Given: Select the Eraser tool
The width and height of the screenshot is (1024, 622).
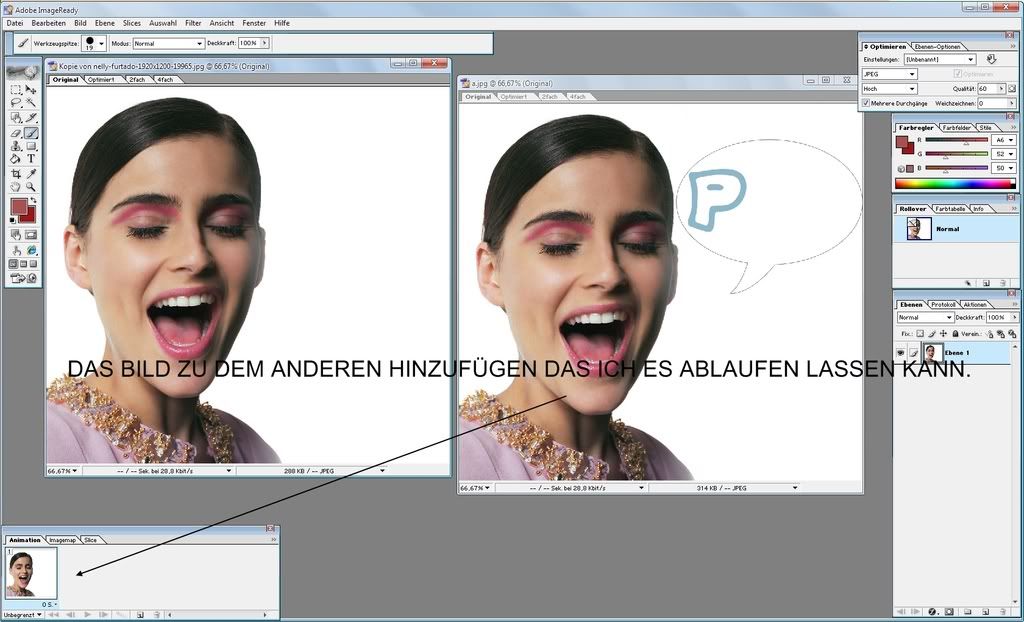Looking at the screenshot, I should point(16,132).
